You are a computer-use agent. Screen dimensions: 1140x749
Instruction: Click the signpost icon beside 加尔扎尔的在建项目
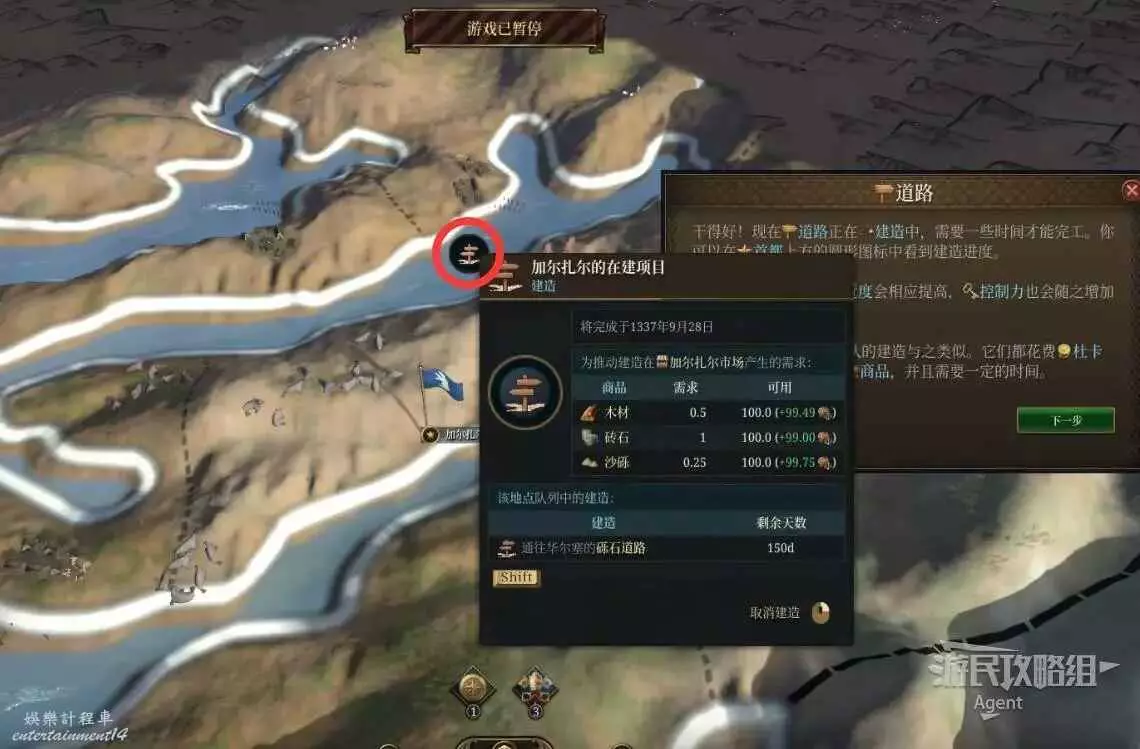(x=504, y=277)
